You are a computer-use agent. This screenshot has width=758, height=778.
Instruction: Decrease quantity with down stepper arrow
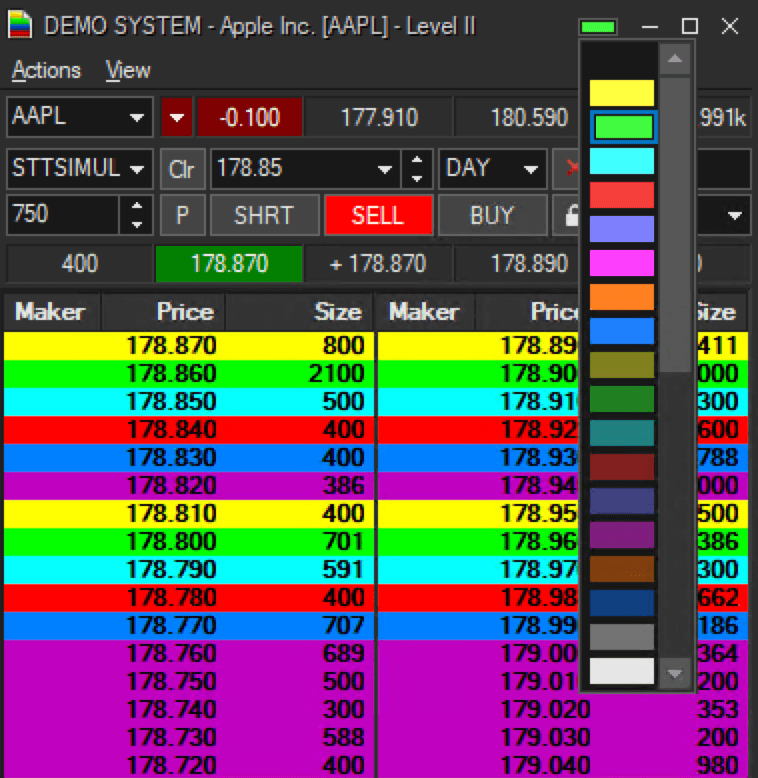pyautogui.click(x=136, y=224)
